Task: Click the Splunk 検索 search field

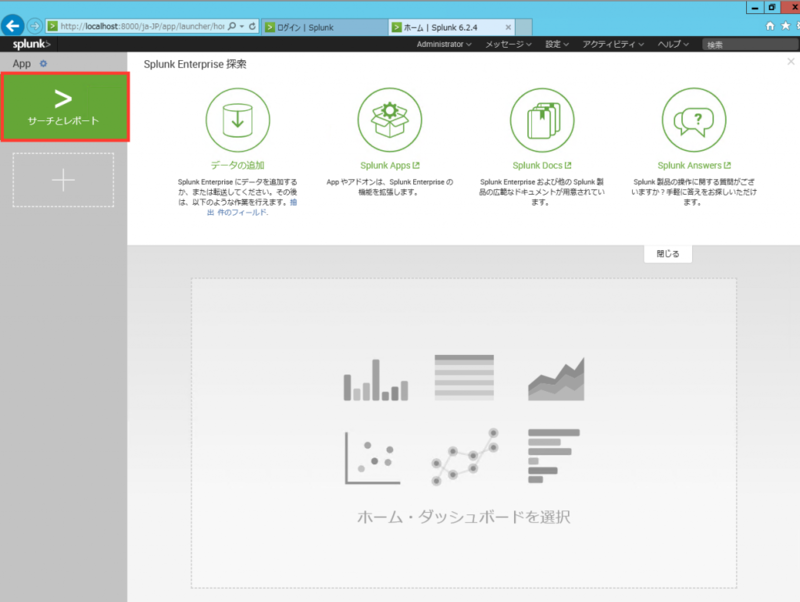Action: click(x=750, y=45)
